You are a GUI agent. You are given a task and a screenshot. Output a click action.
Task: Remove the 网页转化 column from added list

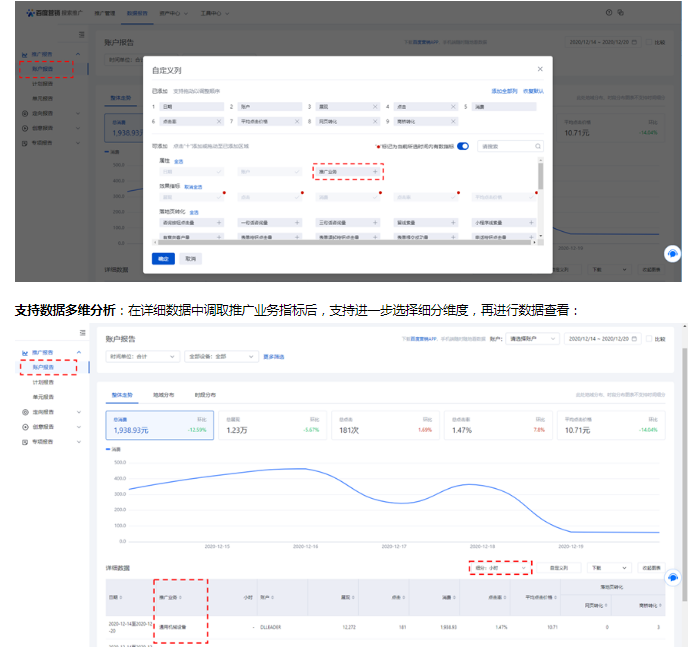click(375, 121)
